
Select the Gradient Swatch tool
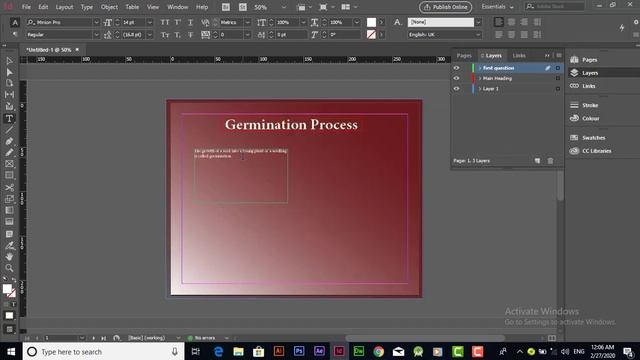(x=9, y=210)
